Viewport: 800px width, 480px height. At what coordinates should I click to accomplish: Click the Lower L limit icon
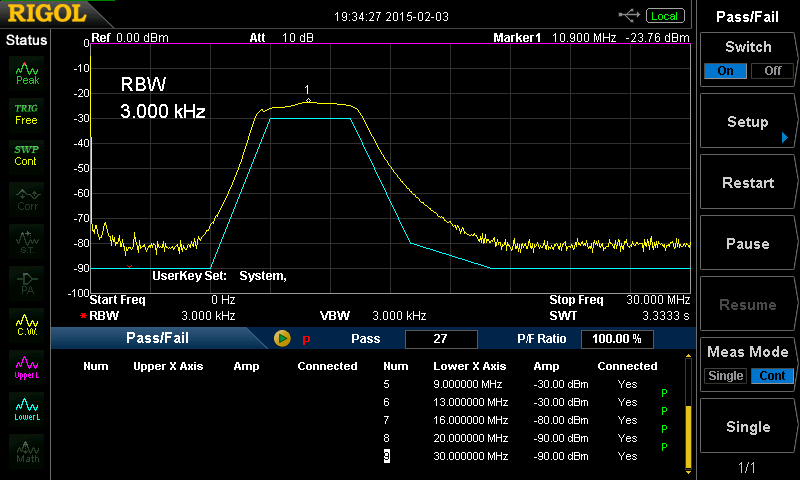[27, 410]
